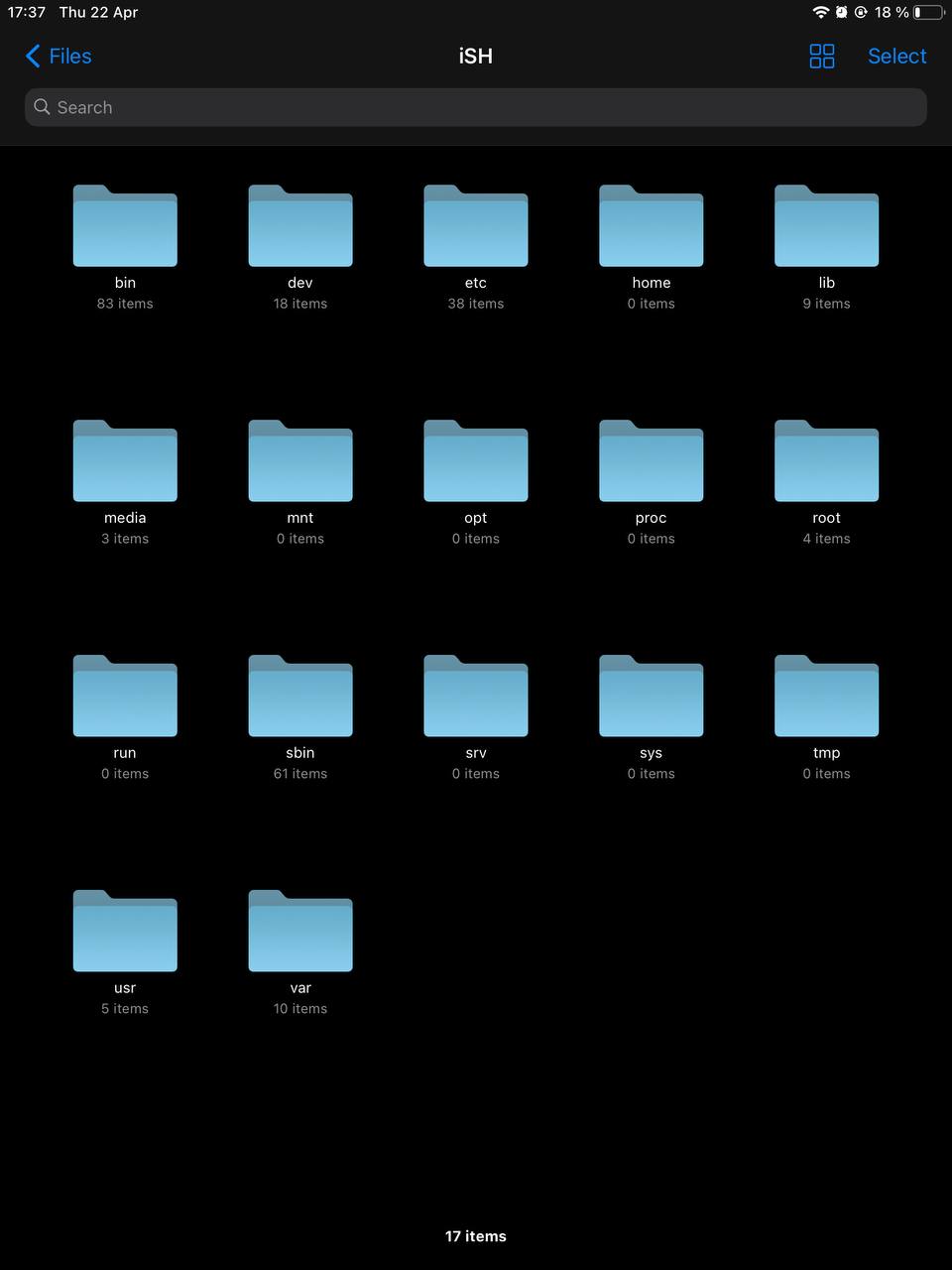
Task: Open the usr folder
Action: click(125, 932)
